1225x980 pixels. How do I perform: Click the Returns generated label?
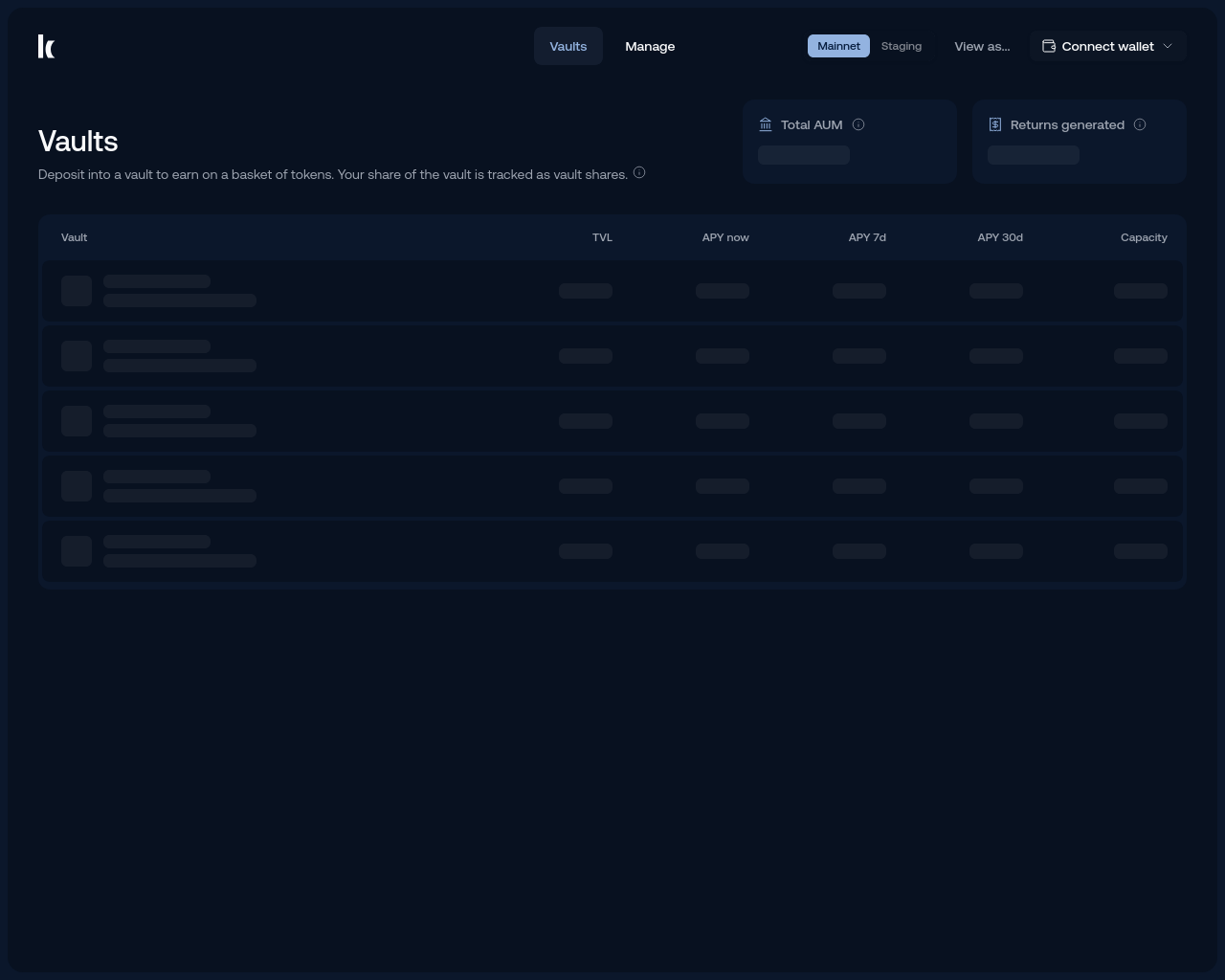[x=1067, y=124]
